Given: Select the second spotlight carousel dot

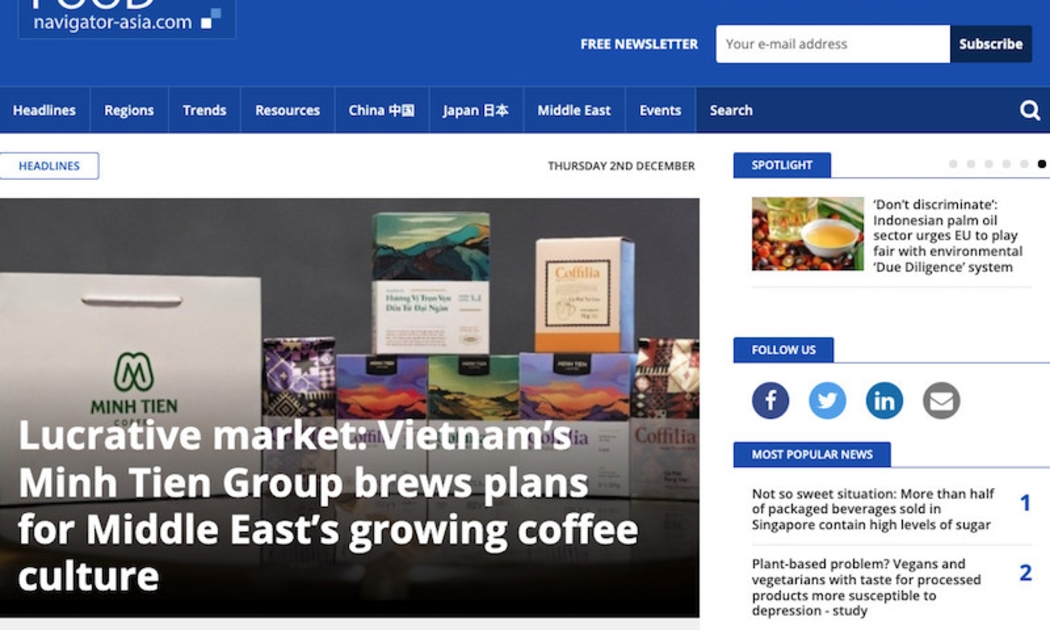Looking at the screenshot, I should point(970,164).
